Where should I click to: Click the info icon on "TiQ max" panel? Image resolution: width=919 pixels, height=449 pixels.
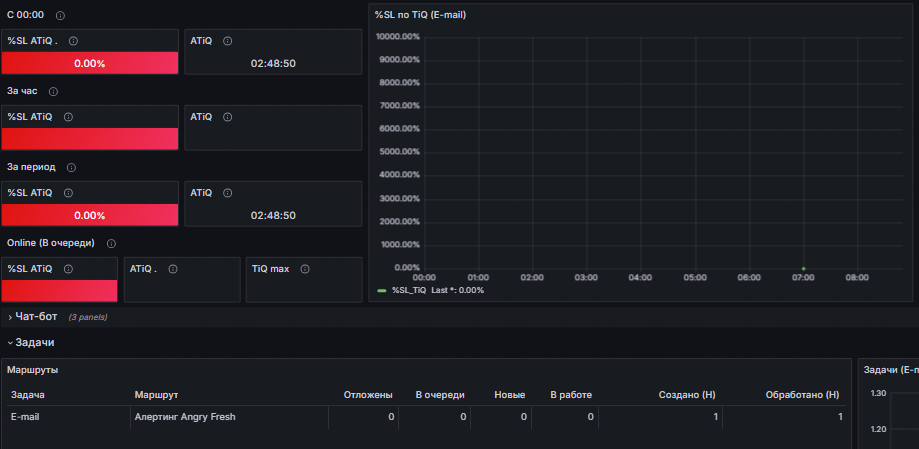[x=304, y=268]
